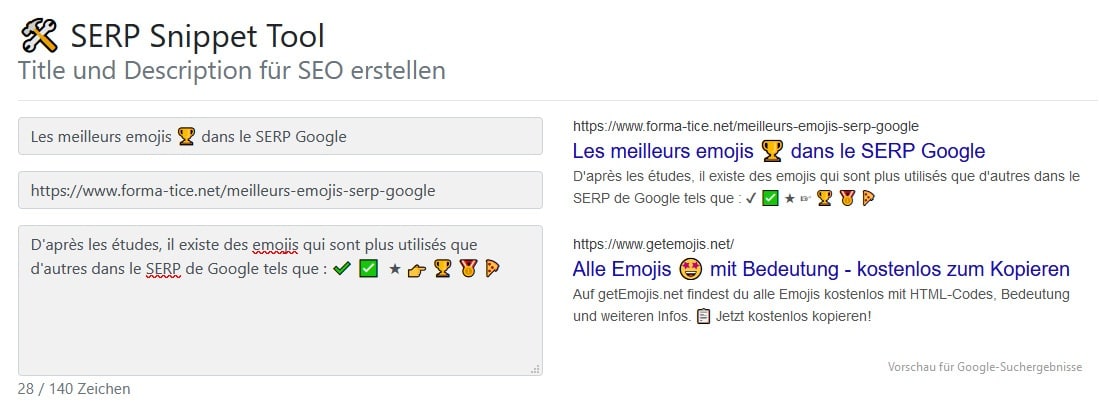Open 'Les meilleurs emojis dans le SERP Google' link

(x=779, y=151)
